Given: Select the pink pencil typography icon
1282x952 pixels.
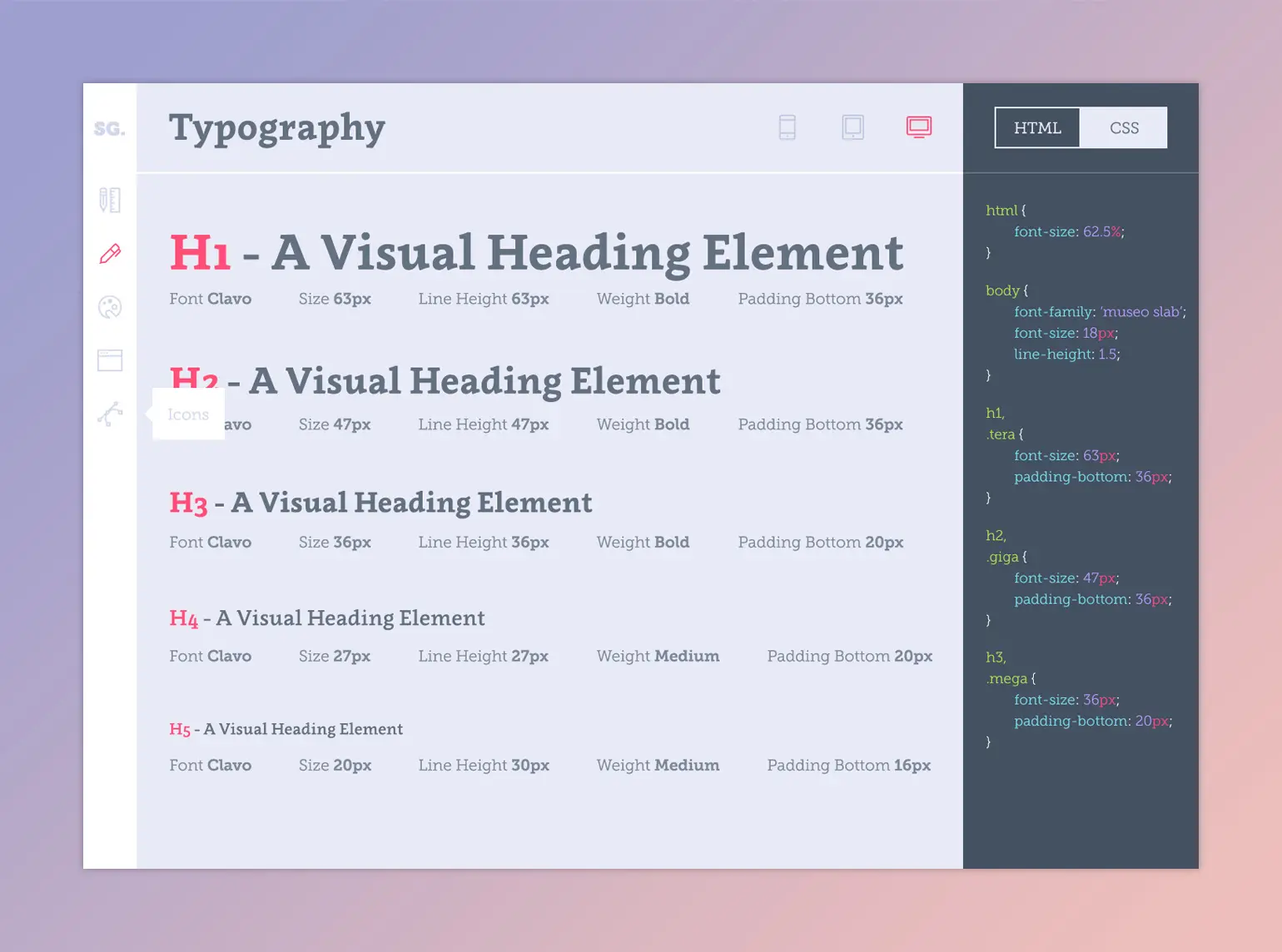Looking at the screenshot, I should point(110,254).
